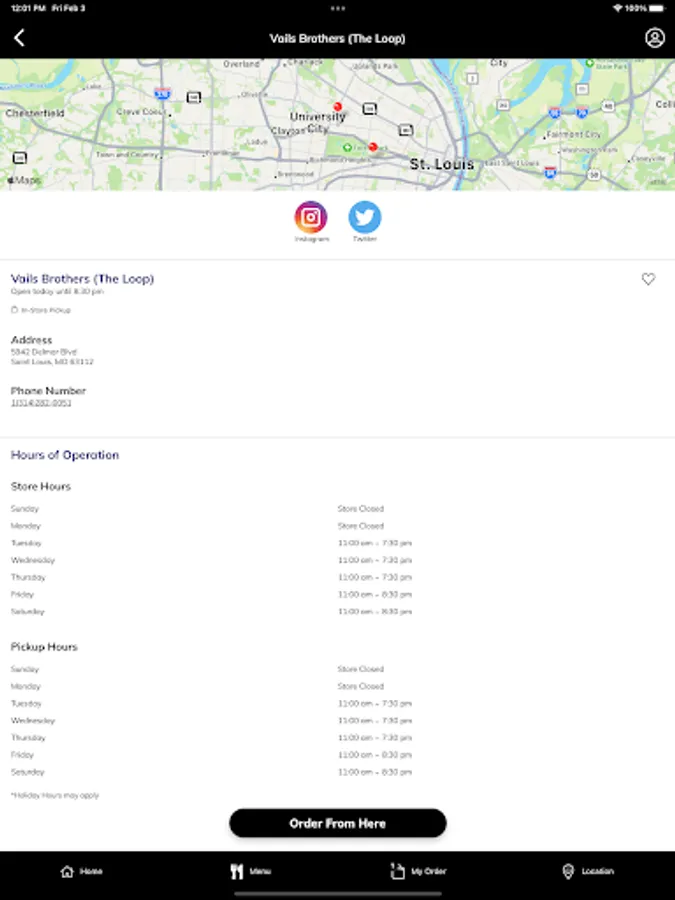
Task: Go back using the back arrow
Action: tap(20, 38)
